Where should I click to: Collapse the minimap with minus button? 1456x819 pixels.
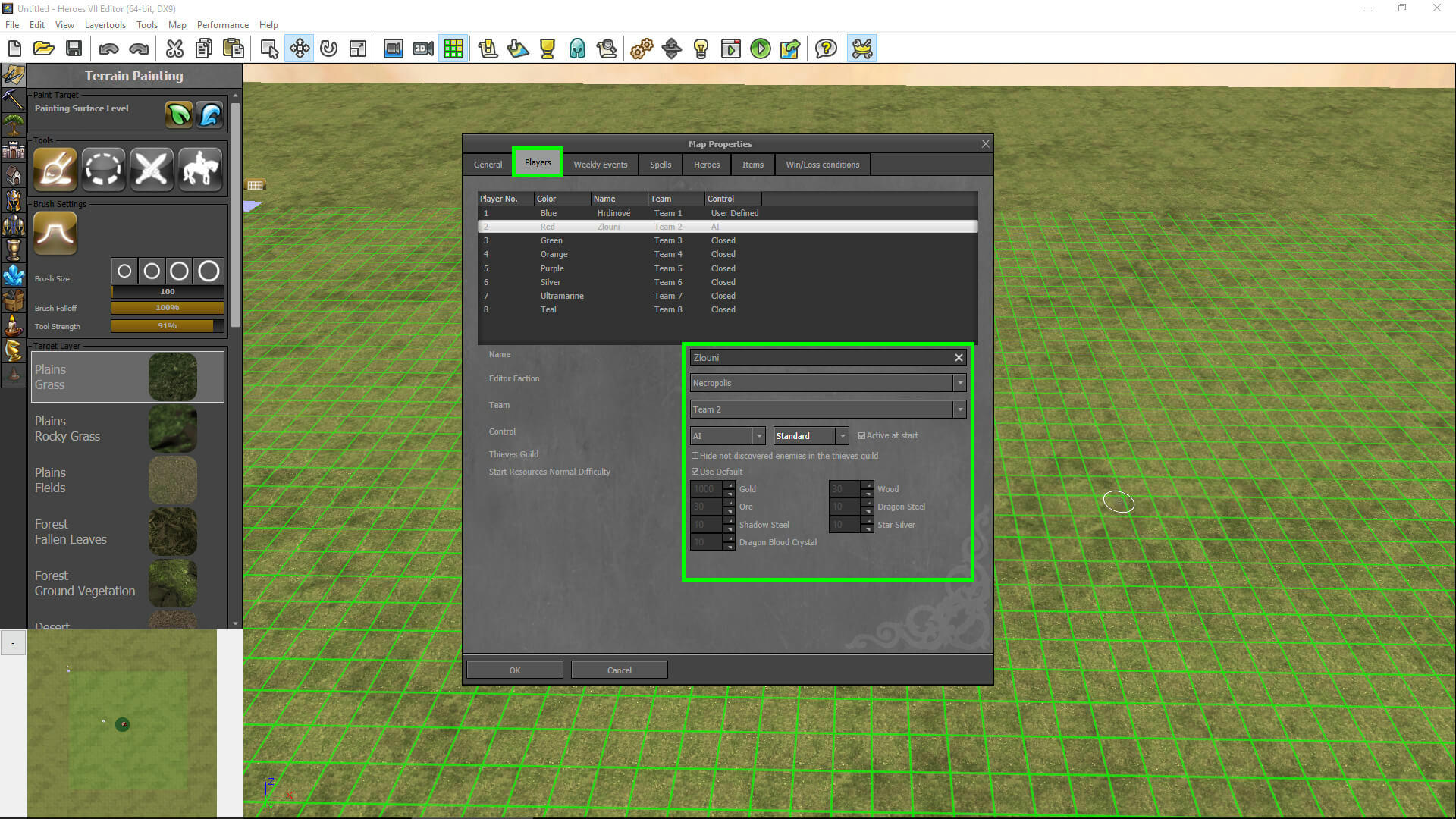(x=13, y=643)
